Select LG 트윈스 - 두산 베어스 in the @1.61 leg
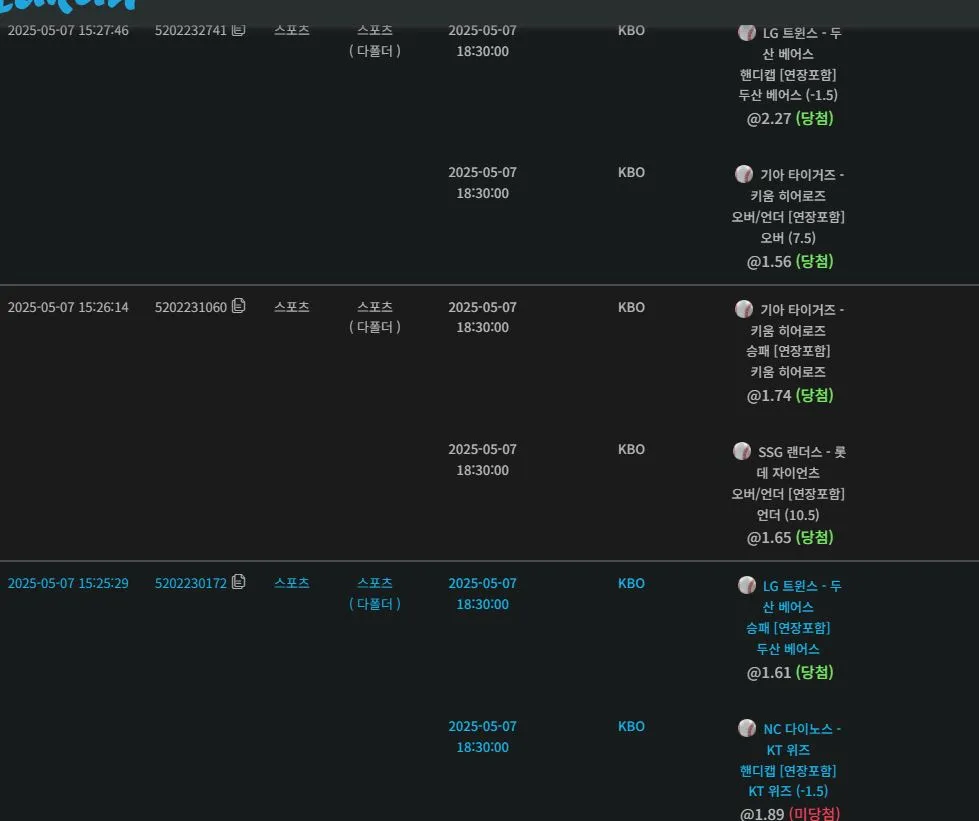This screenshot has height=821, width=979. pos(801,597)
